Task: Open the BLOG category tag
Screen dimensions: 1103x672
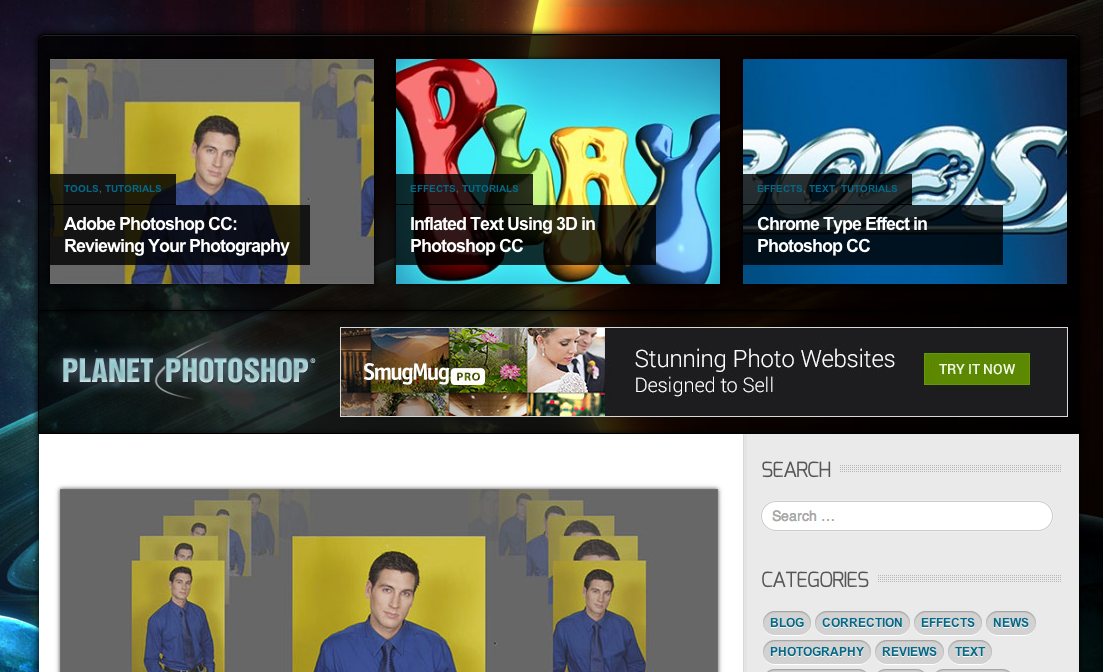Action: tap(786, 623)
